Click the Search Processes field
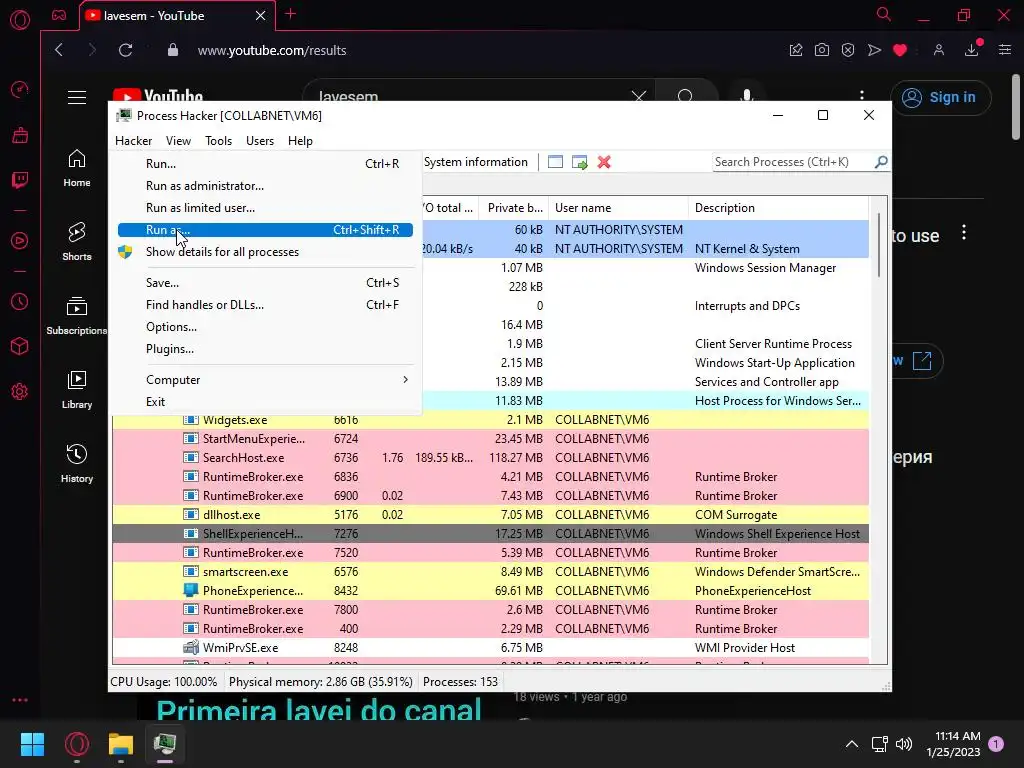The width and height of the screenshot is (1024, 768). 792,162
